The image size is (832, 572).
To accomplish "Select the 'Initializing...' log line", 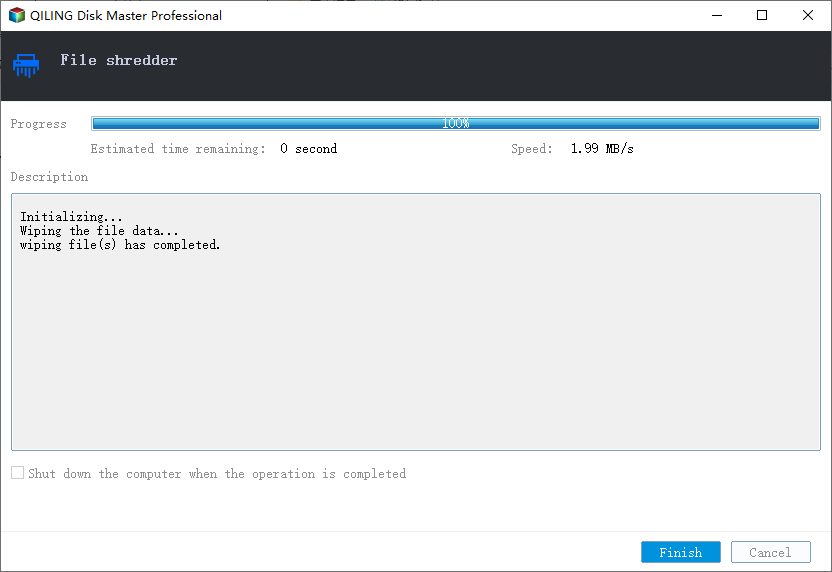I will click(71, 216).
